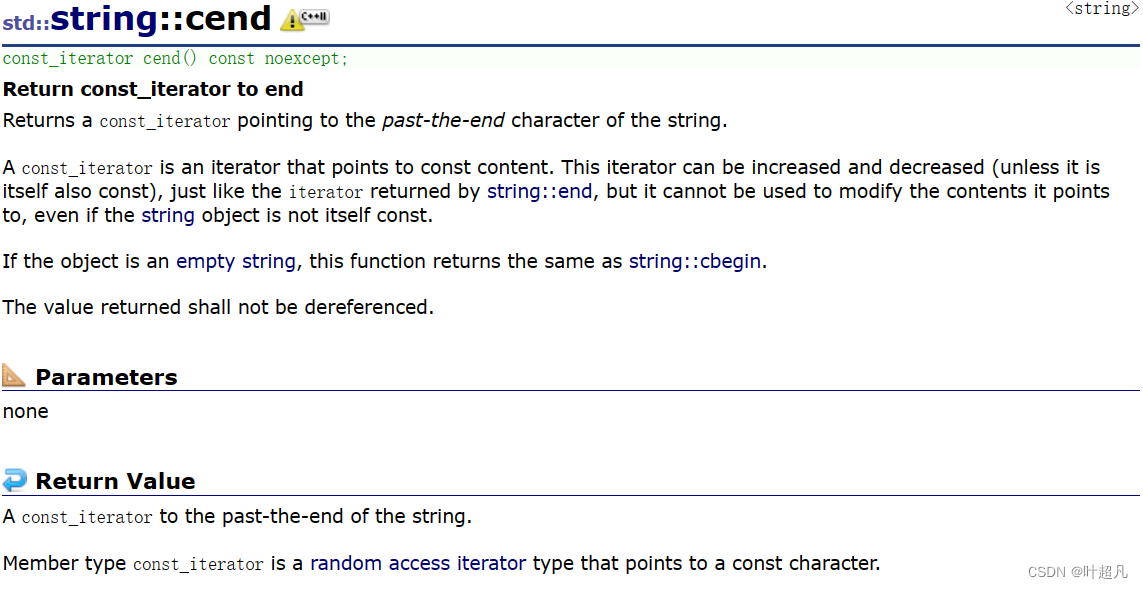Click the "Return const_iterator to end" heading
The width and height of the screenshot is (1143, 589).
pyautogui.click(x=153, y=90)
